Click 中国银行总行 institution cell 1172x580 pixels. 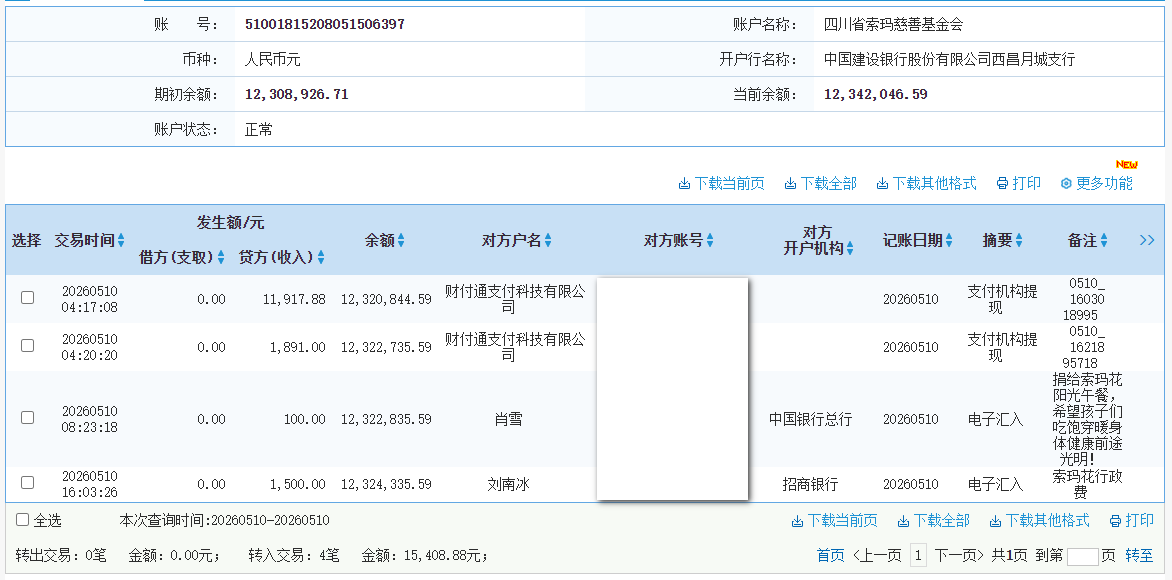(x=810, y=419)
